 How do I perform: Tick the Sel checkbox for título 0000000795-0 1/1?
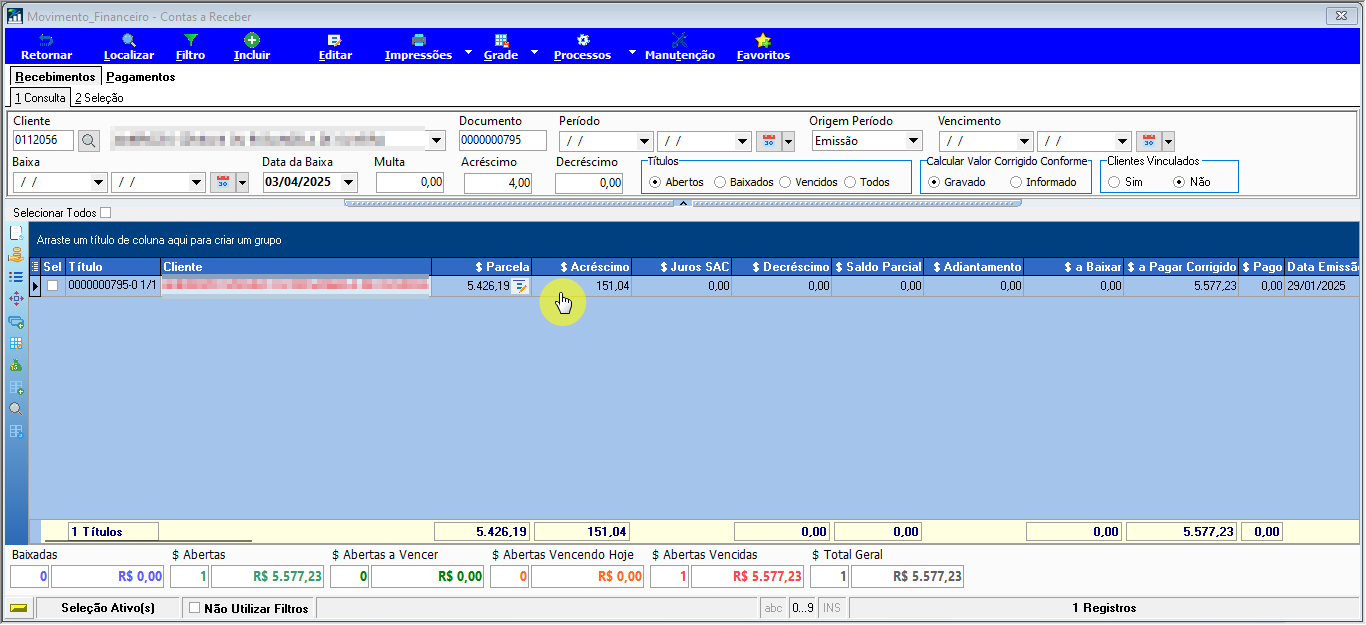pyautogui.click(x=52, y=286)
